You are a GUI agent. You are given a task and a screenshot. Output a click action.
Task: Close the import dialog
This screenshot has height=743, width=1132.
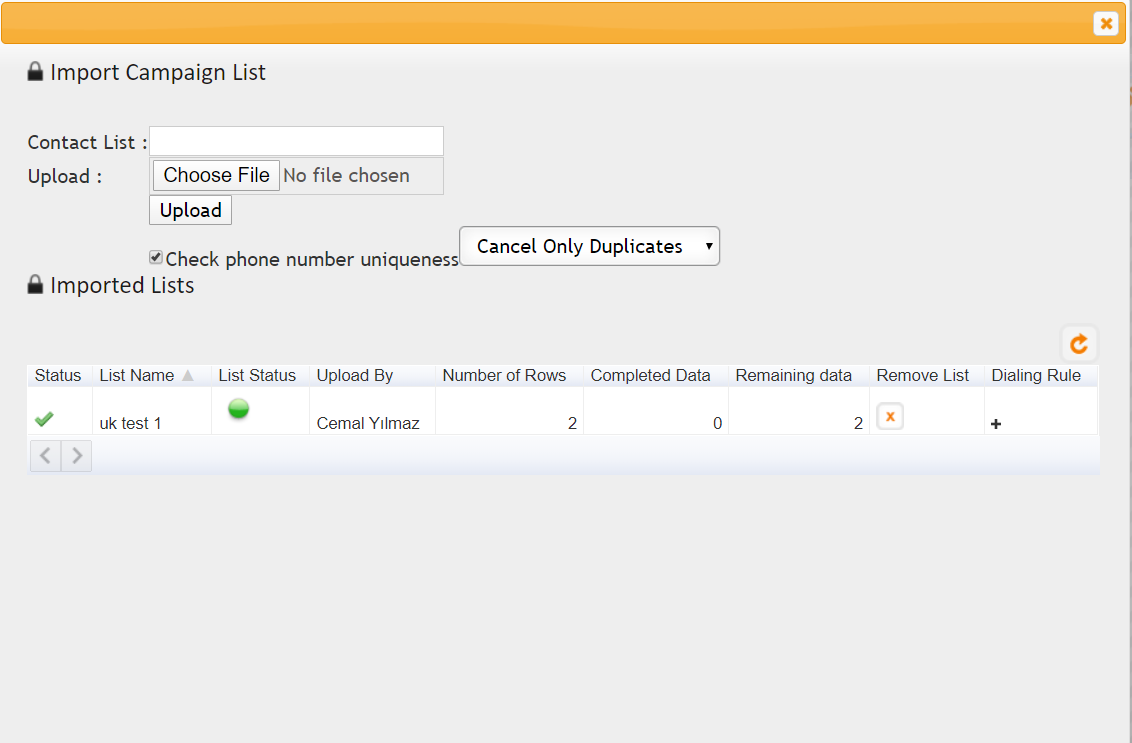(1106, 24)
